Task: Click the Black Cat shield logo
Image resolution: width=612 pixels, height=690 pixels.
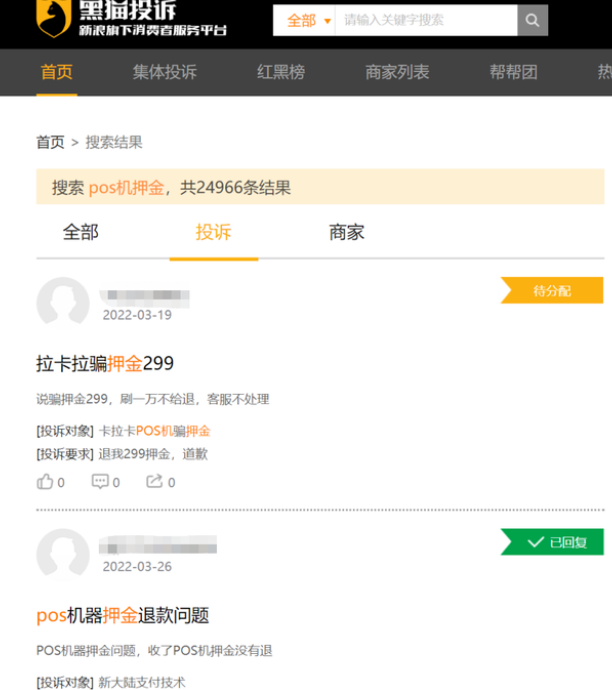Action: pos(53,18)
